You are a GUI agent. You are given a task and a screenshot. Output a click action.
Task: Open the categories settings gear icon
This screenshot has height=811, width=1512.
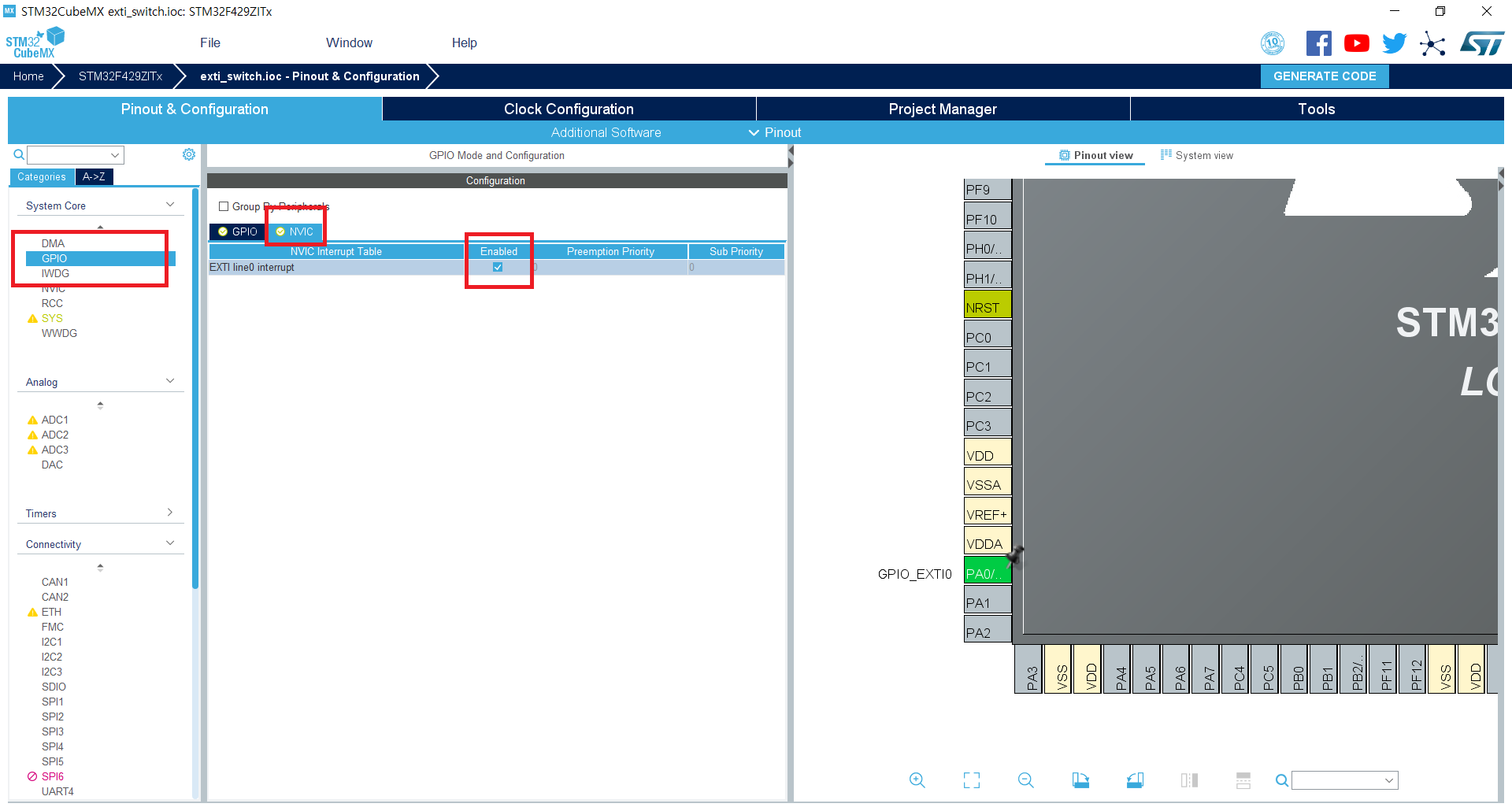point(189,154)
